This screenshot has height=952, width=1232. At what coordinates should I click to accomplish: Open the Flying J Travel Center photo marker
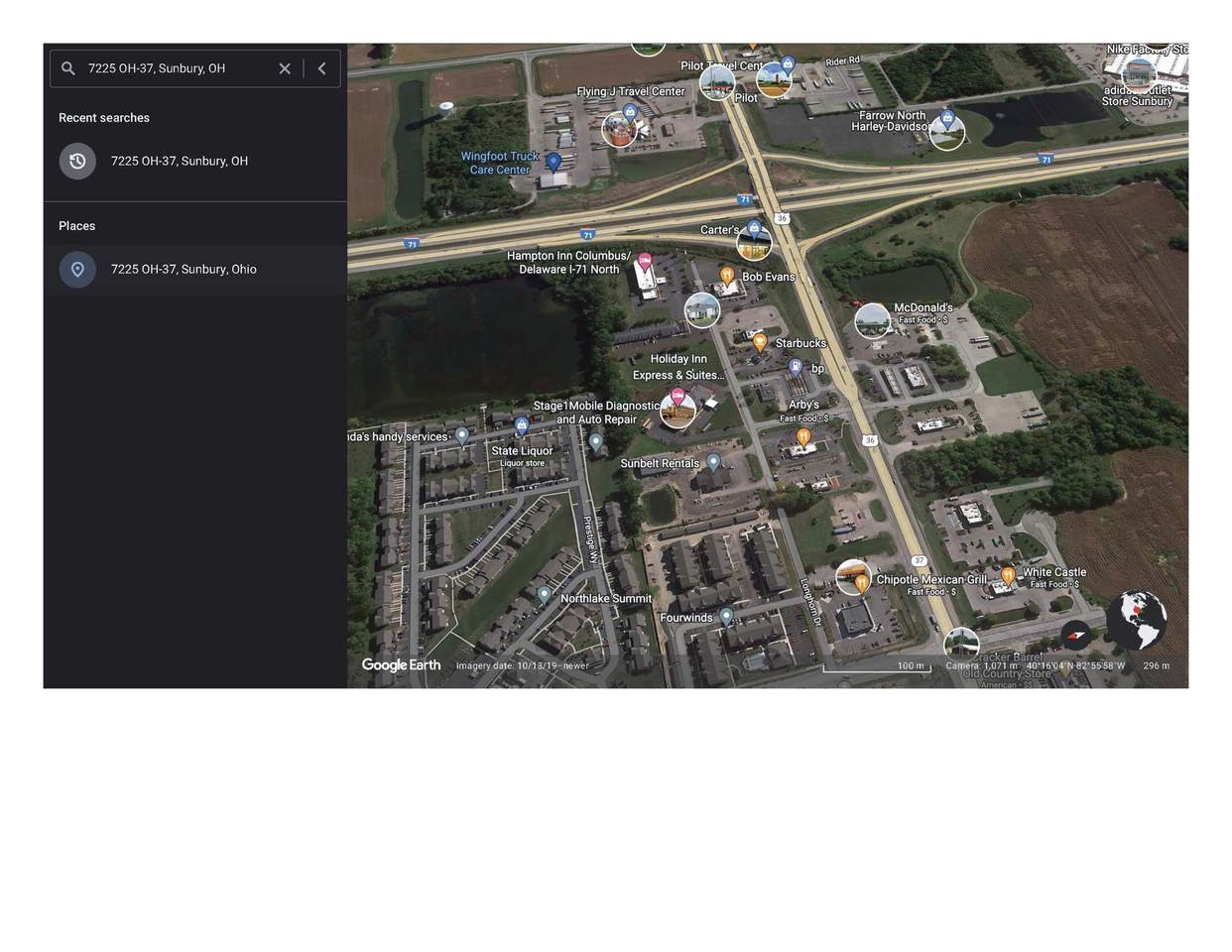point(620,128)
